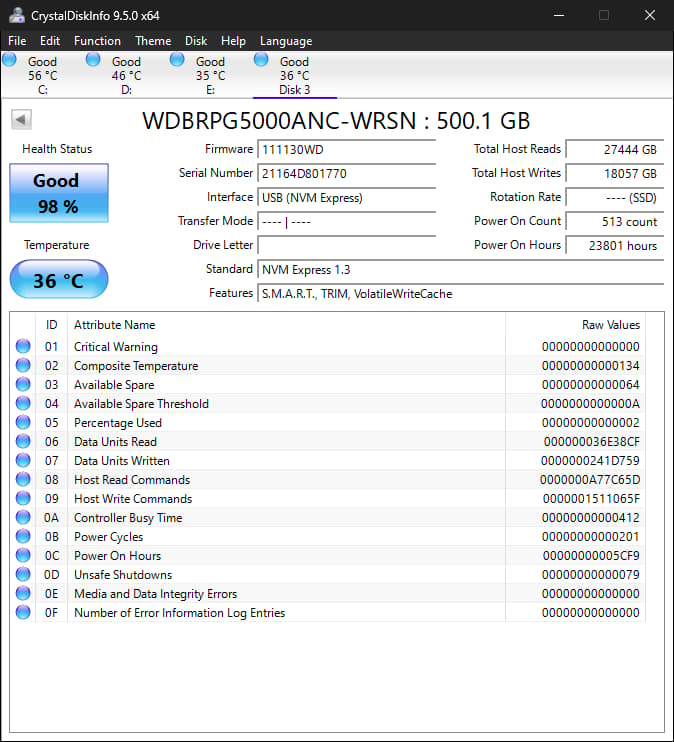The height and width of the screenshot is (742, 674).
Task: Click the Attribute Name column header
Action: coord(286,325)
